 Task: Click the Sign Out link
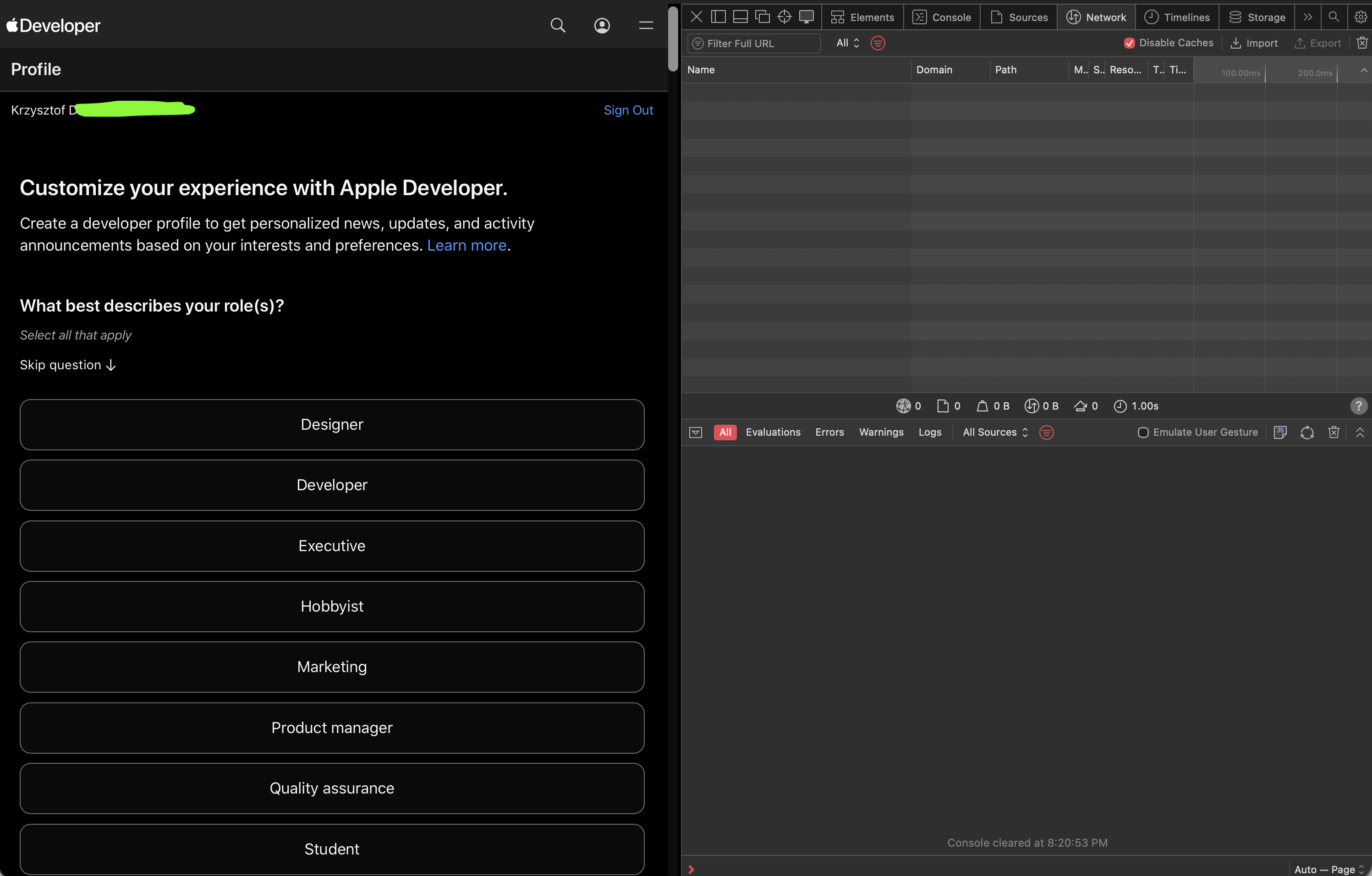coord(628,110)
